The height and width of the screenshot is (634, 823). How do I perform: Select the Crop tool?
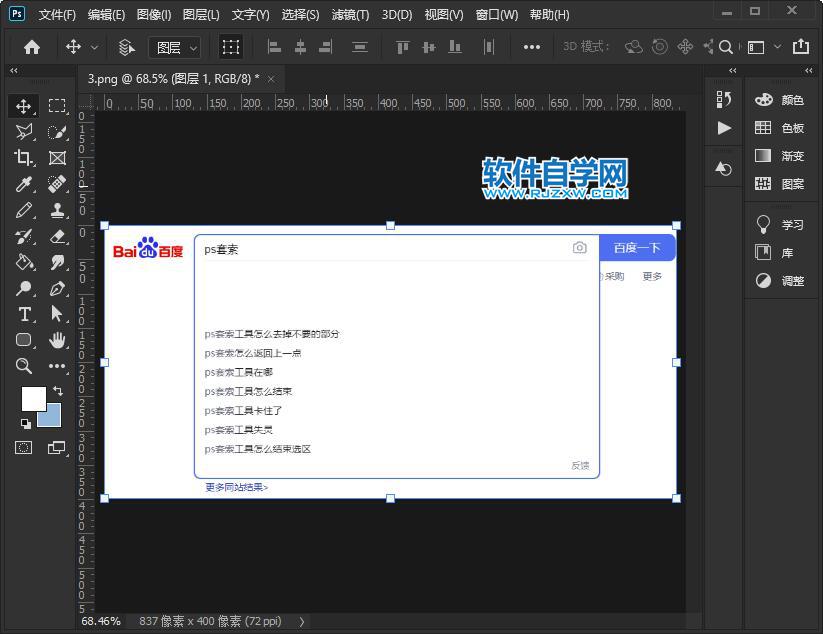[x=24, y=158]
